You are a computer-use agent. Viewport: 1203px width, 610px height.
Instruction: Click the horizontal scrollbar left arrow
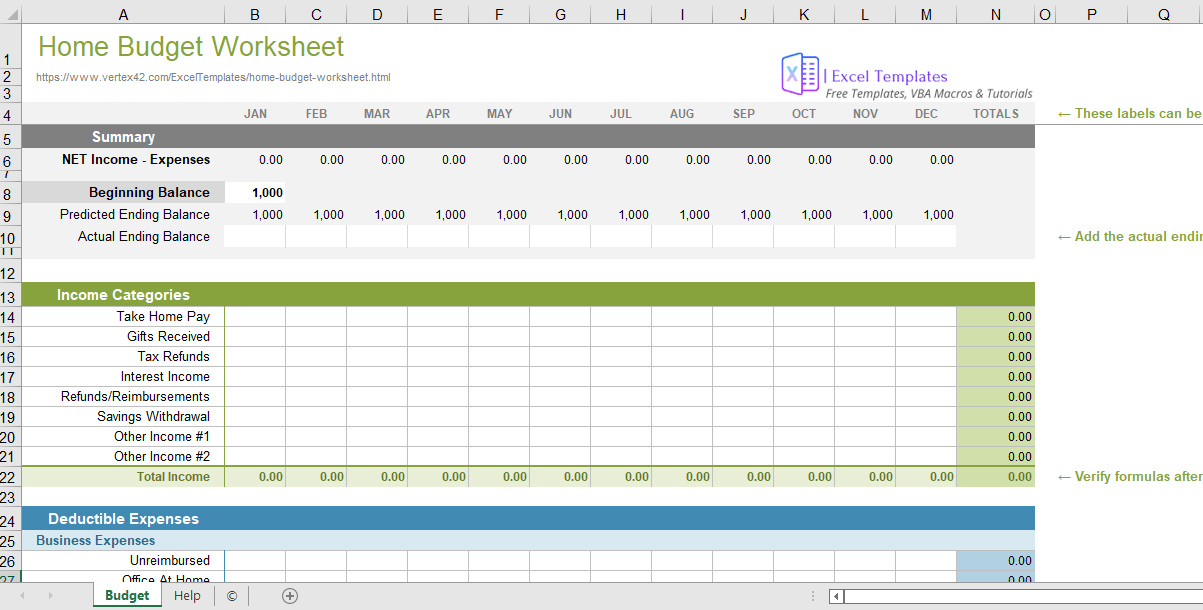(834, 596)
